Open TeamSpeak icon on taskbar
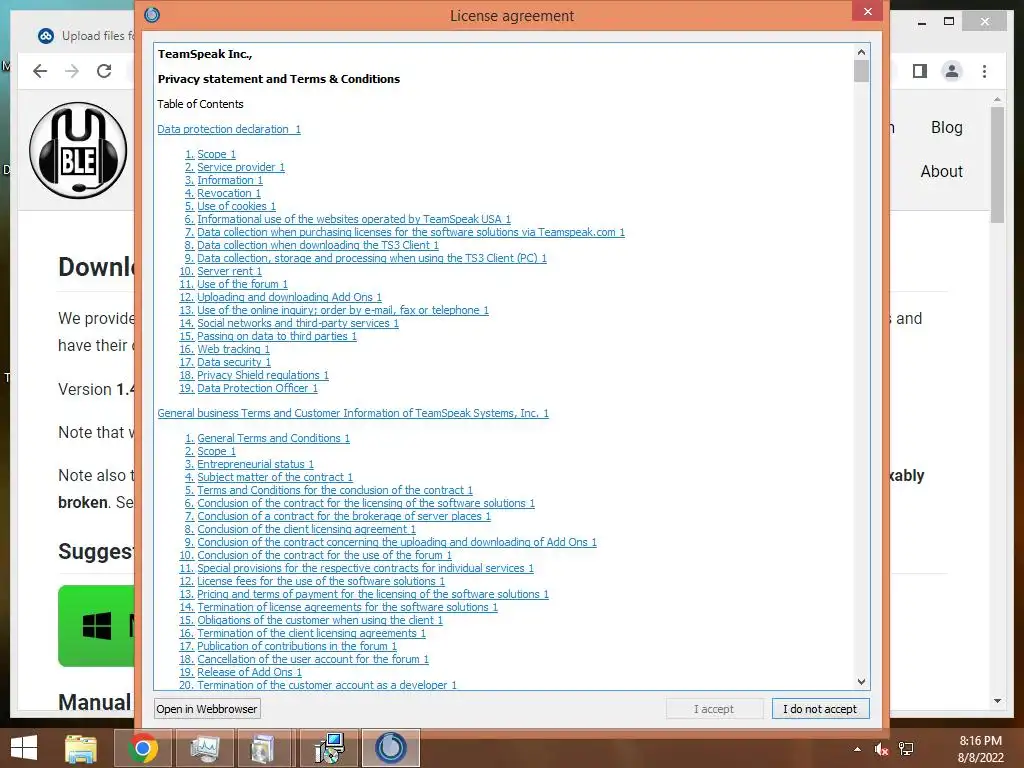 point(391,748)
